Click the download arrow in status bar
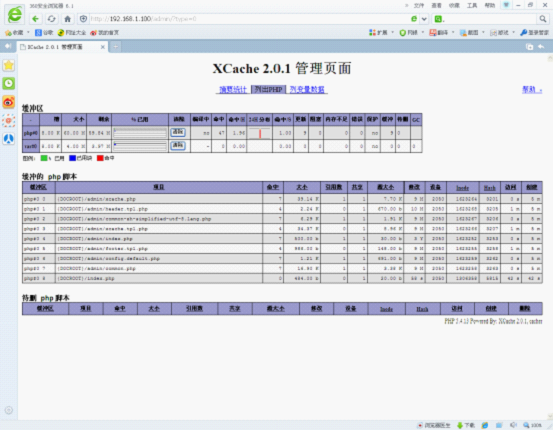This screenshot has height=430, width=553. point(460,425)
